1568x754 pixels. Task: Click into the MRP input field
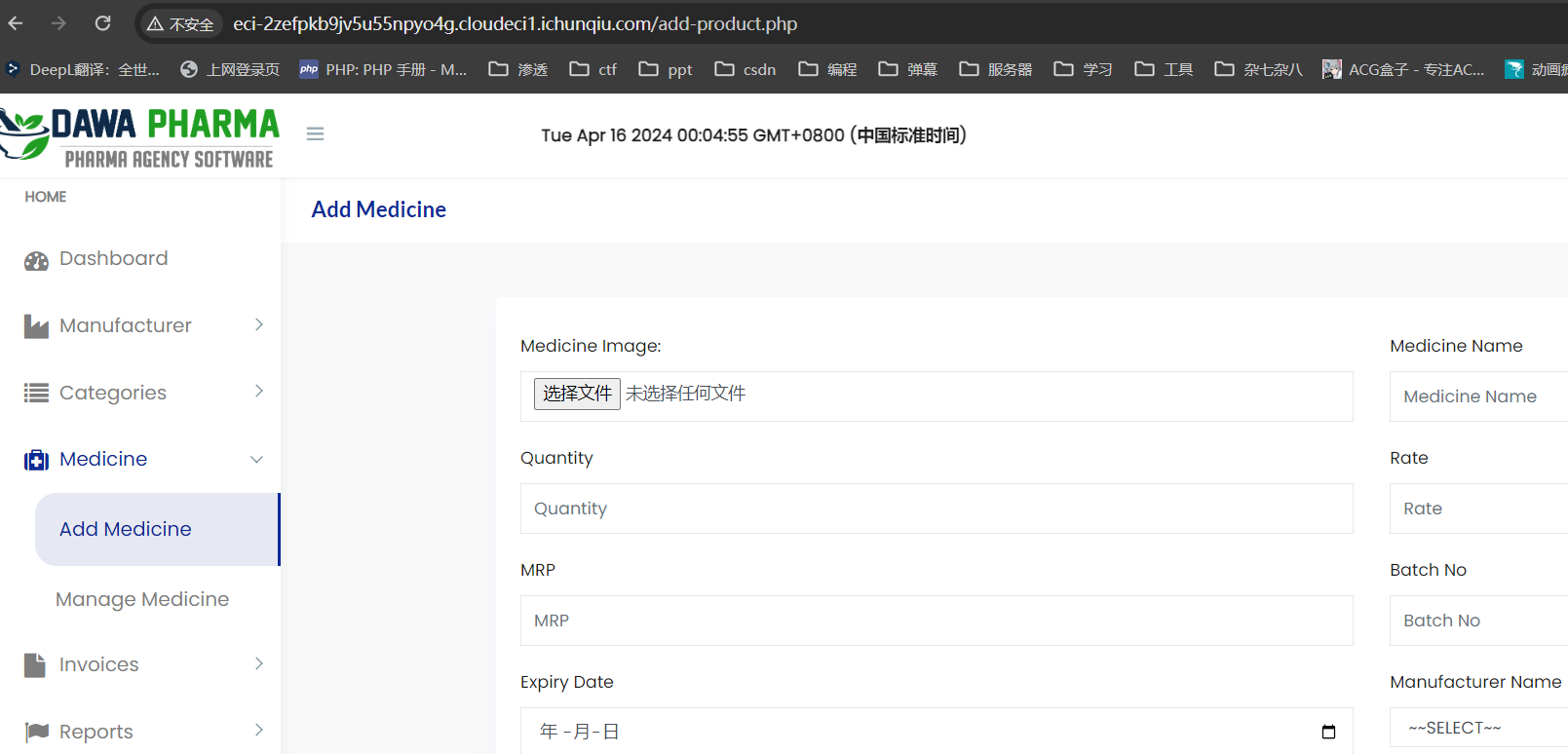click(x=936, y=621)
